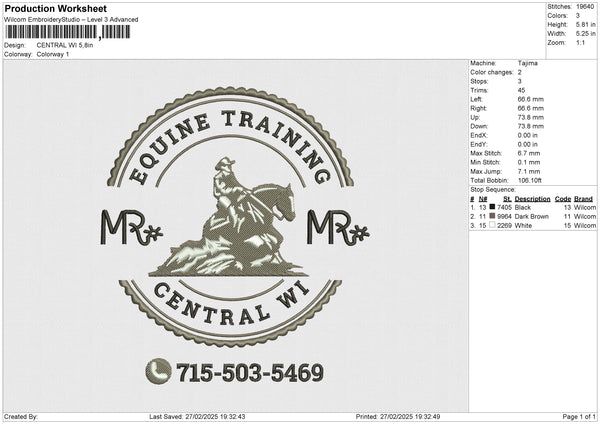The width and height of the screenshot is (600, 424).
Task: Click the 'Production Worksheet' title
Action: click(x=55, y=8)
